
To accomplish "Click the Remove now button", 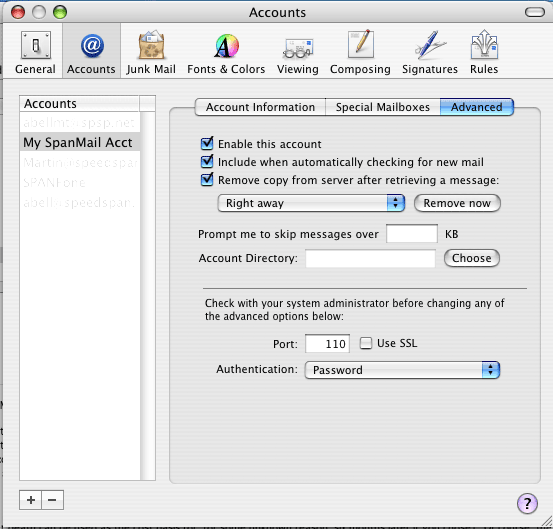I will click(457, 203).
